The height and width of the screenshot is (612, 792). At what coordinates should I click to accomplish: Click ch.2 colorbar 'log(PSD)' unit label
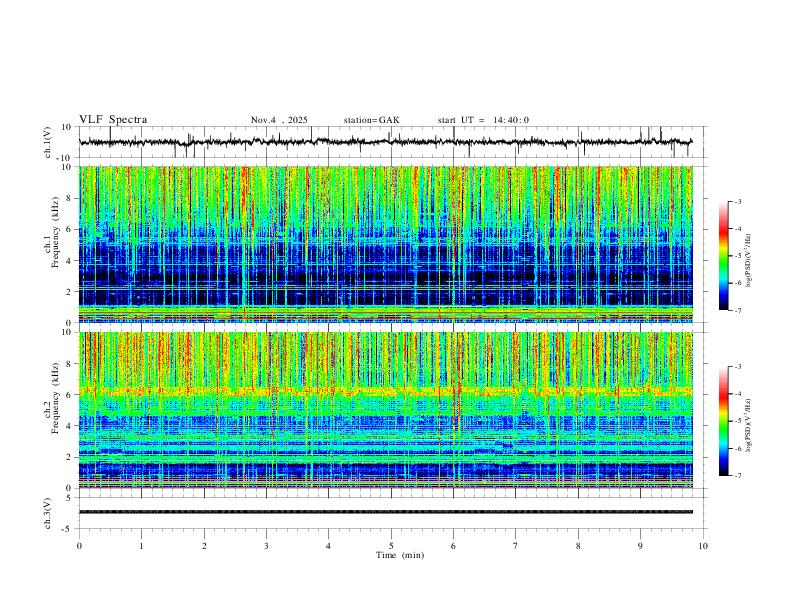coord(748,426)
